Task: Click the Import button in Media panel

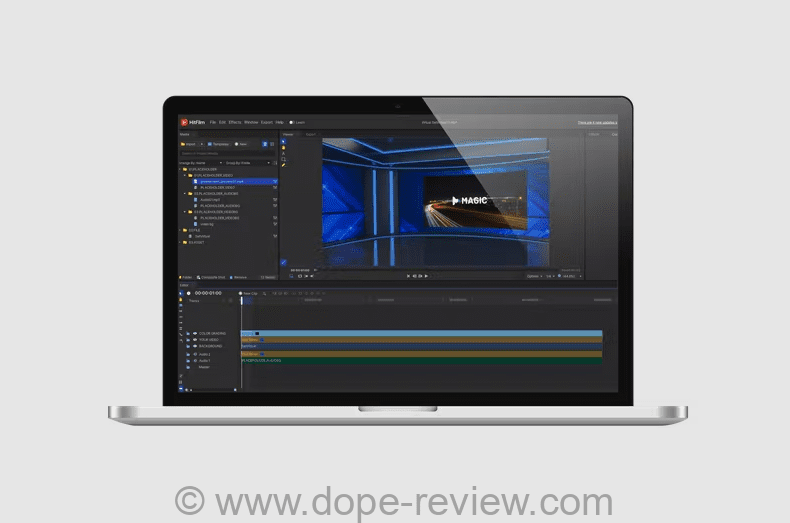Action: [188, 144]
